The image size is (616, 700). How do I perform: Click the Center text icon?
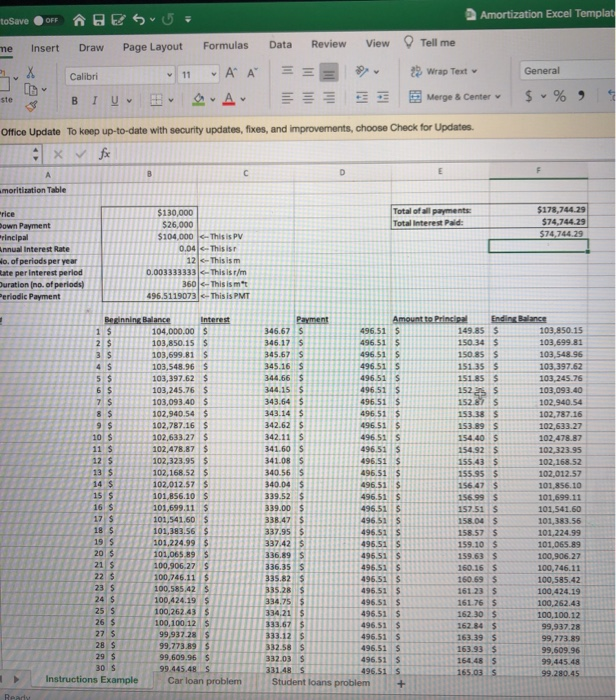pyautogui.click(x=308, y=97)
